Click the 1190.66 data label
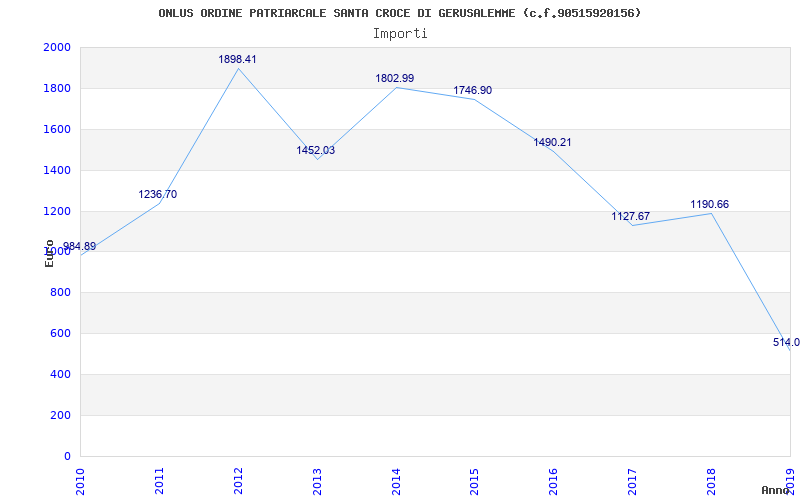Screen dimensions: 800x500 (710, 205)
